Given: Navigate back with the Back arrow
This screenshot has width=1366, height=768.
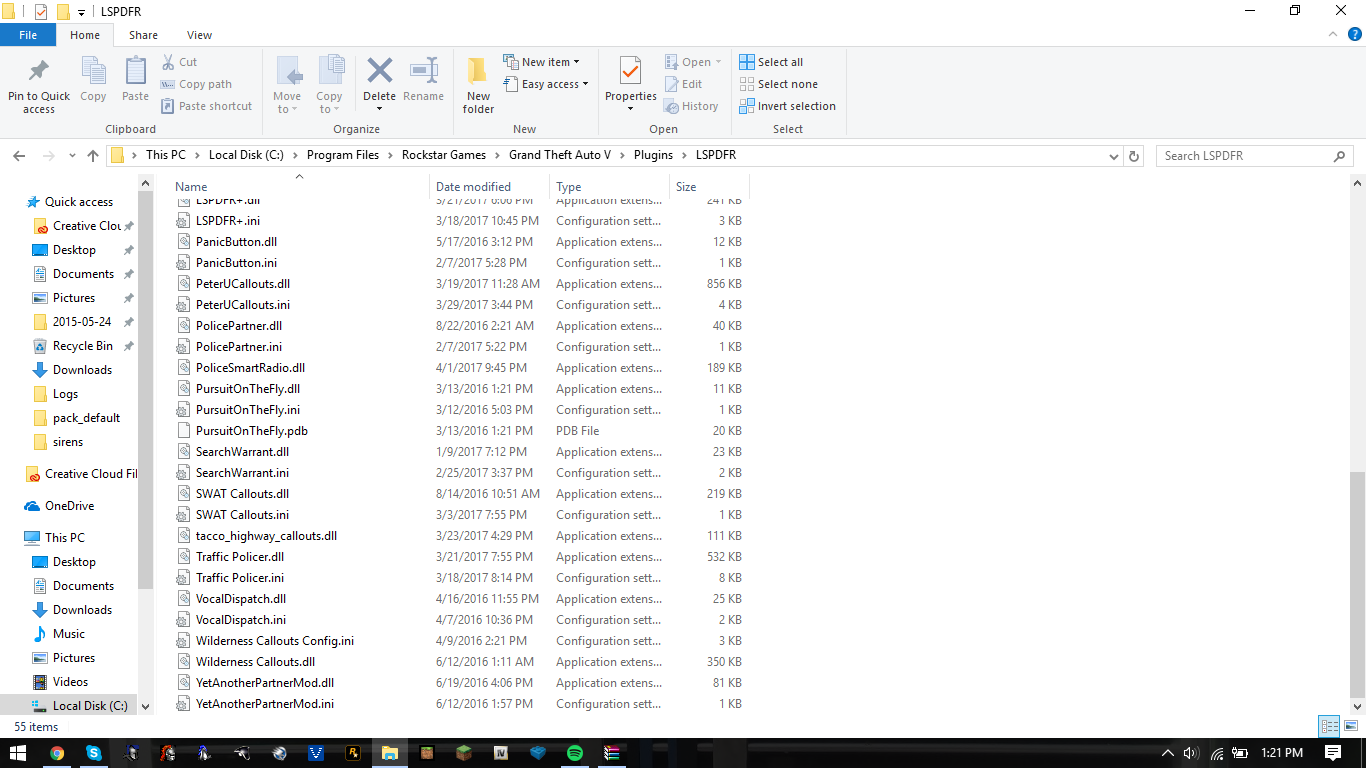Looking at the screenshot, I should tap(19, 156).
